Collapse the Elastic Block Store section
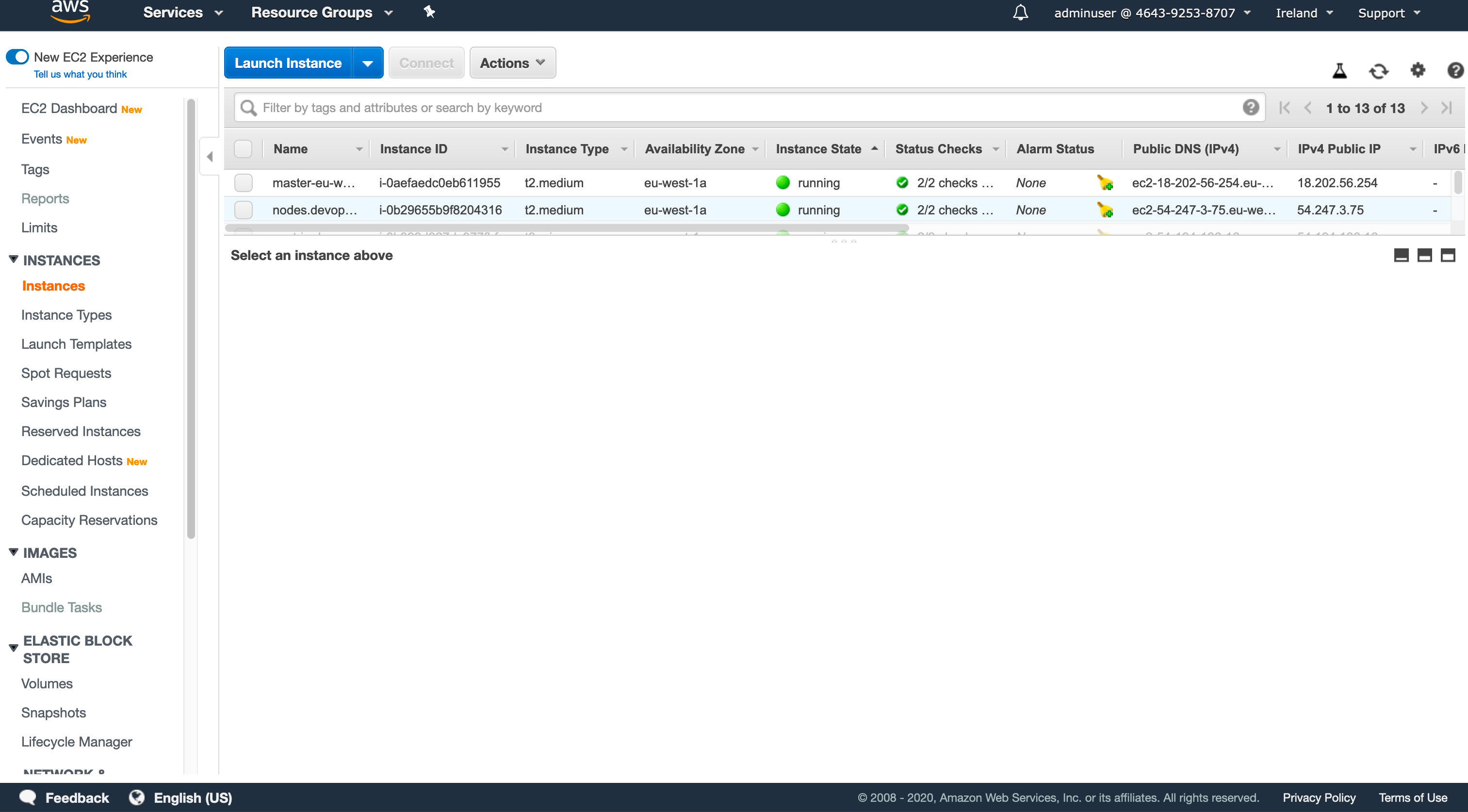This screenshot has height=812, width=1468. pos(14,649)
